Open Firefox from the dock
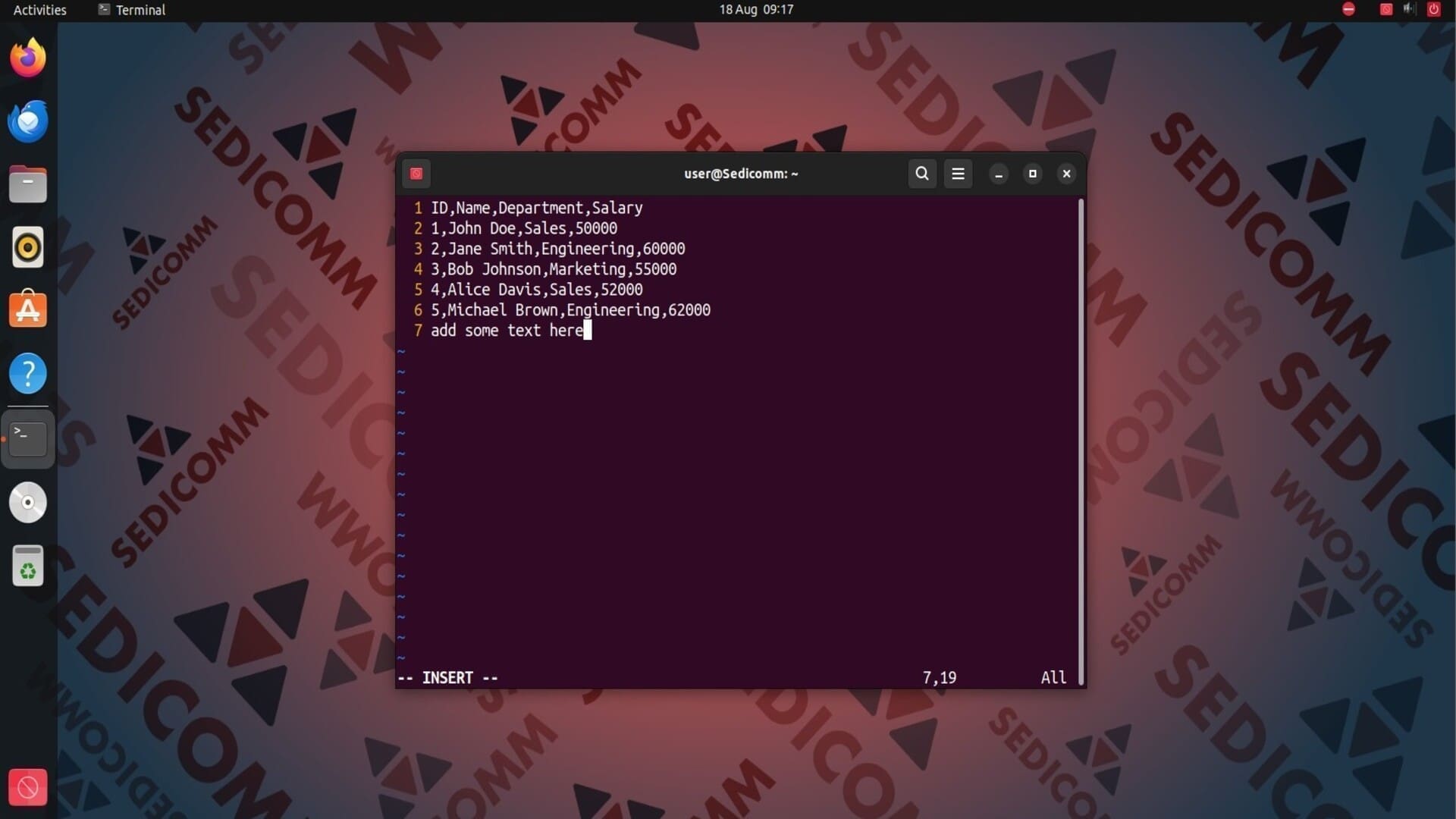This screenshot has height=819, width=1456. point(28,58)
